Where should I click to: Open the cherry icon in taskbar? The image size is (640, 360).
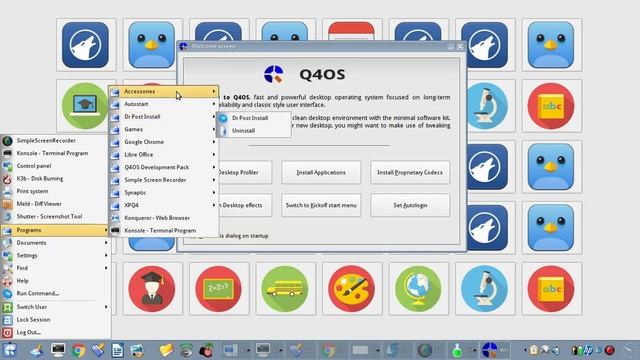207,350
